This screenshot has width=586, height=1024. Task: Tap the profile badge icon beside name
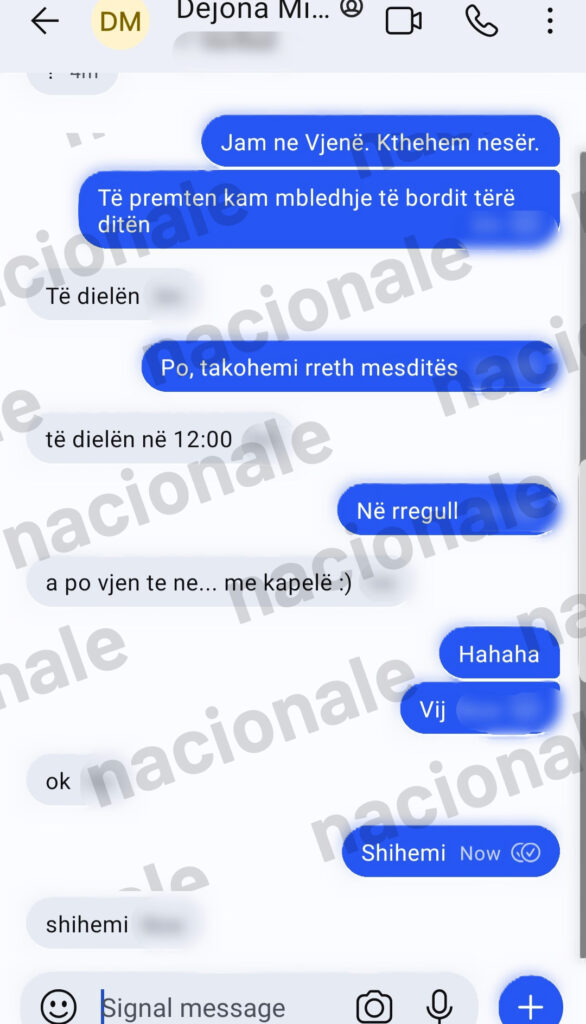351,8
